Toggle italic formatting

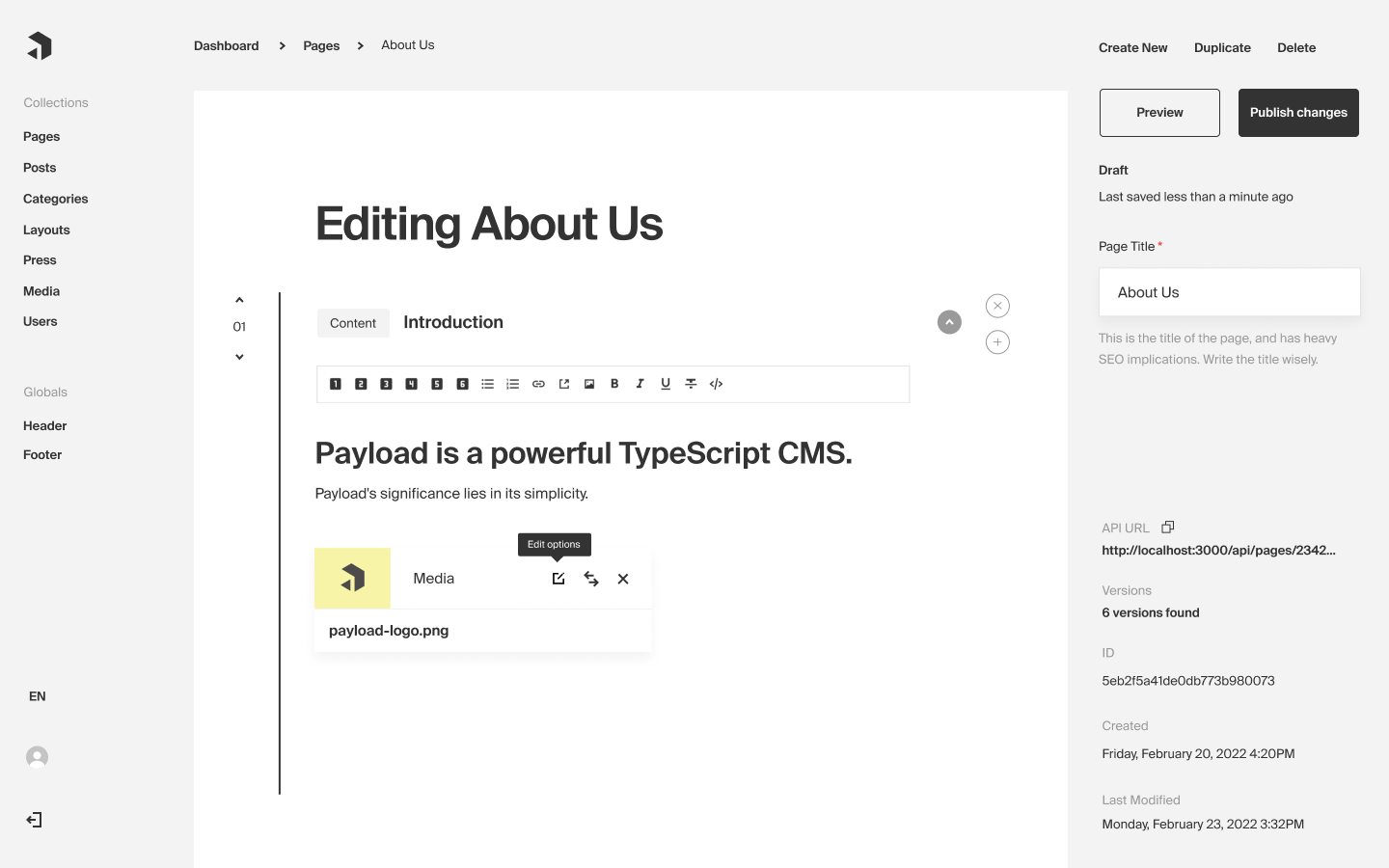[640, 384]
